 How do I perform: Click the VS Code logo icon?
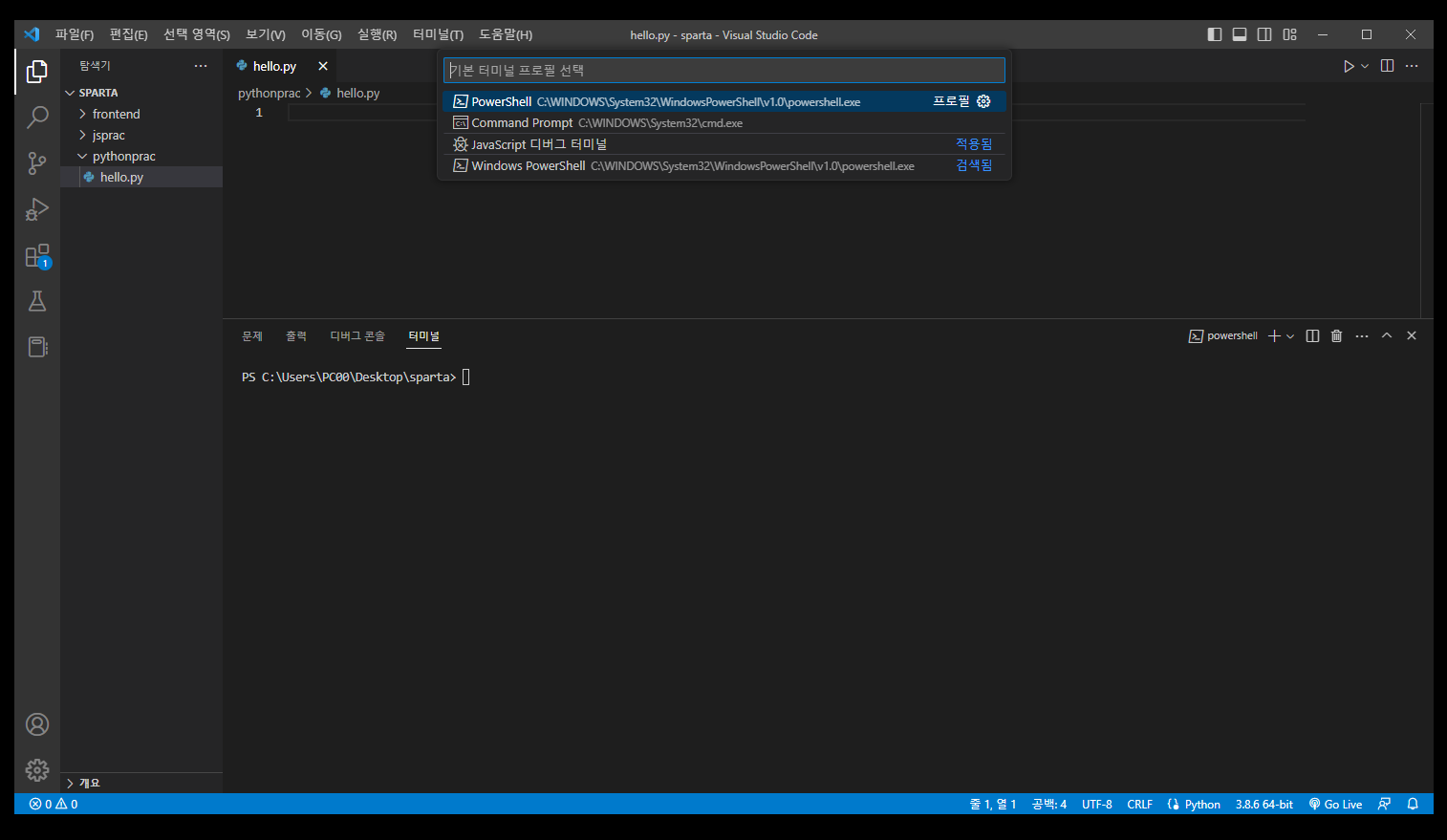pos(32,34)
